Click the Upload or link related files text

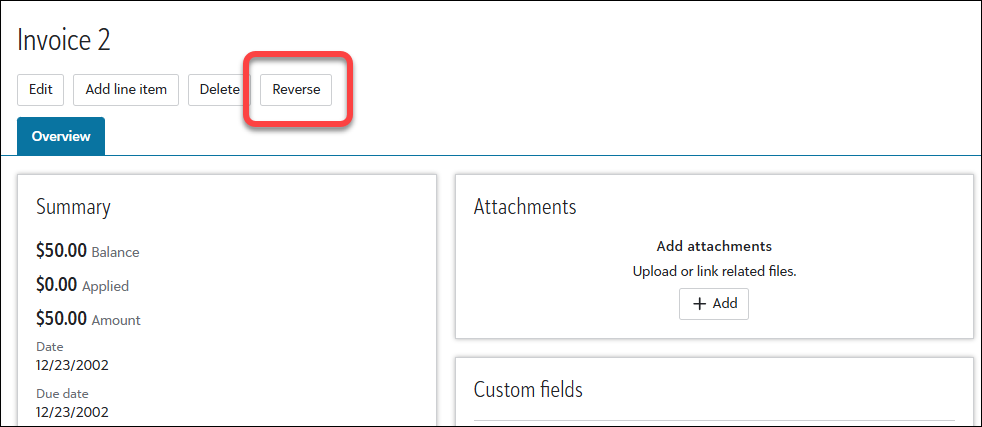click(x=714, y=271)
